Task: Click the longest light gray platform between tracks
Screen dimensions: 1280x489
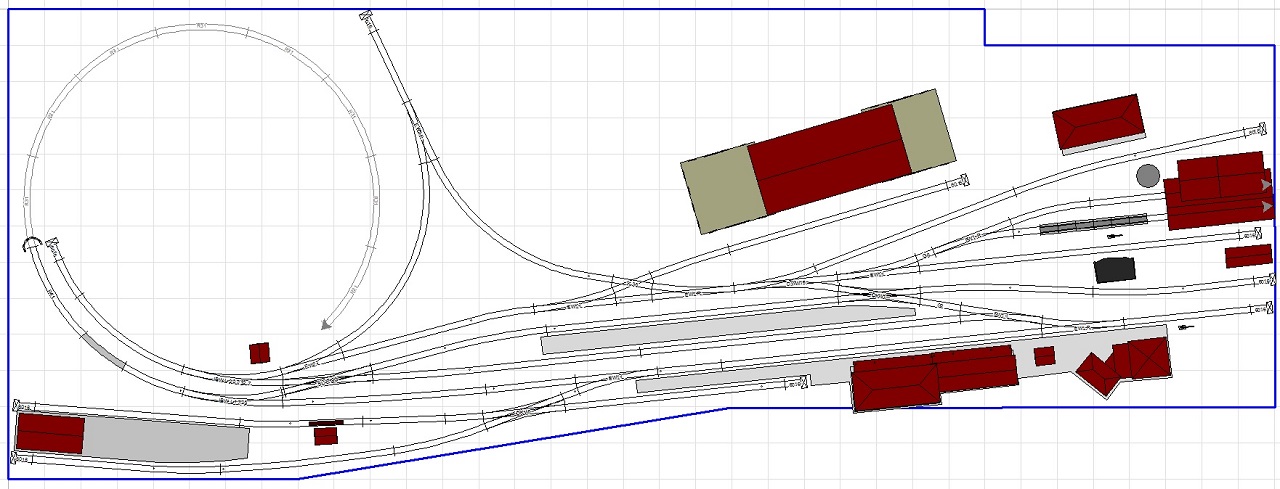Action: tap(727, 330)
